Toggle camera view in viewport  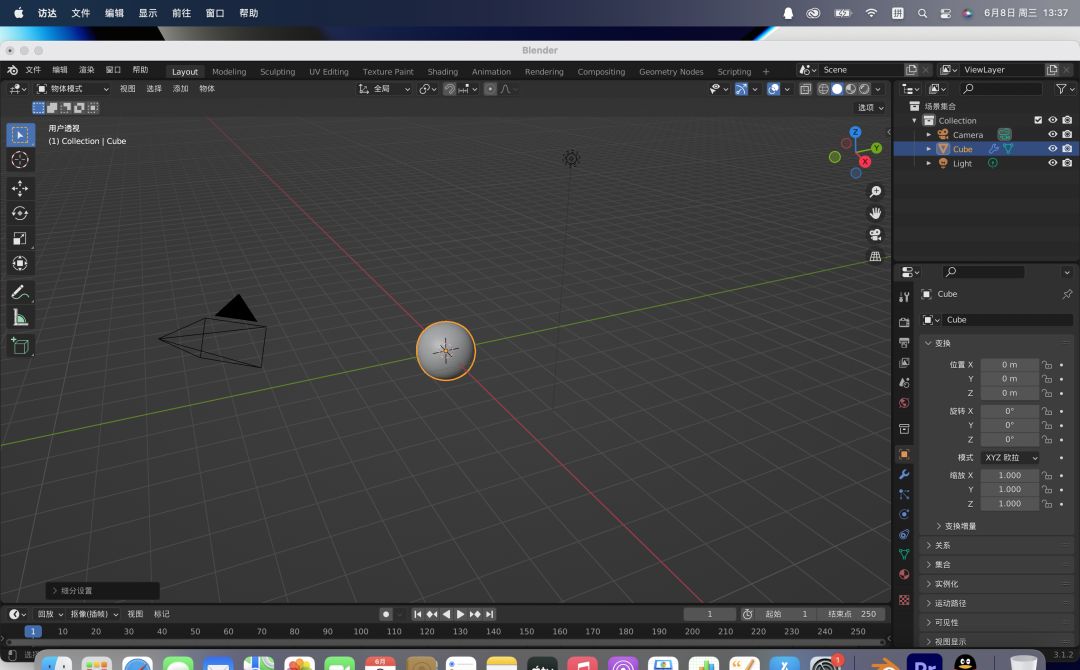point(875,235)
